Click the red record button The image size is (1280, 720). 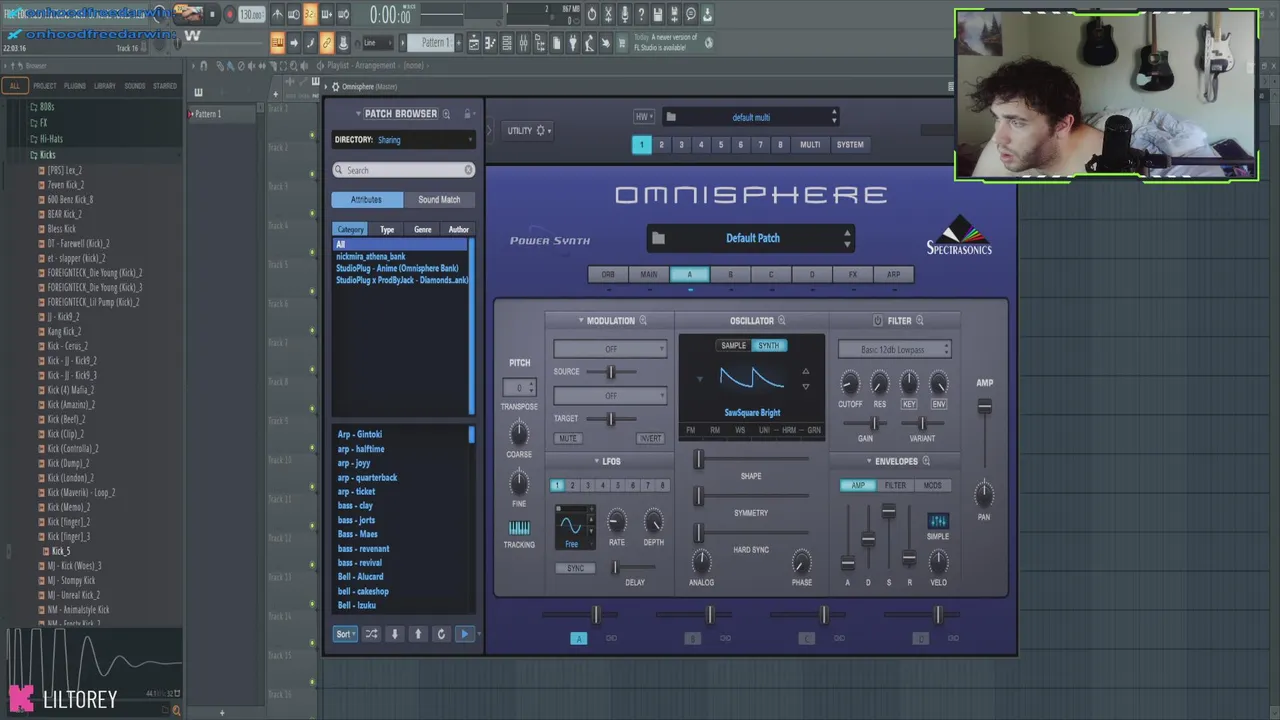[x=230, y=14]
